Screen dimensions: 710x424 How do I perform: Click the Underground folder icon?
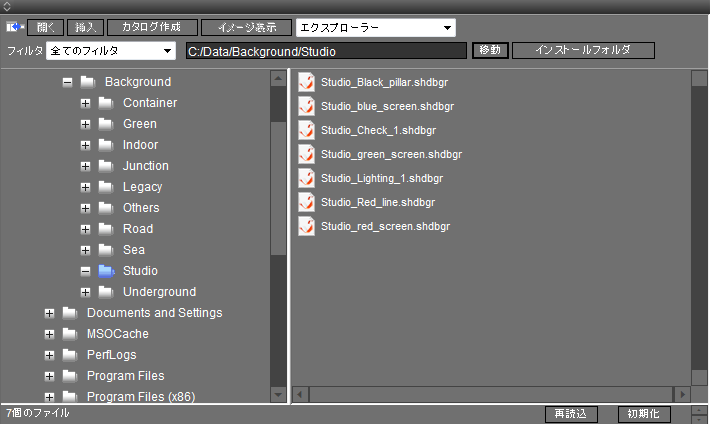(x=106, y=292)
